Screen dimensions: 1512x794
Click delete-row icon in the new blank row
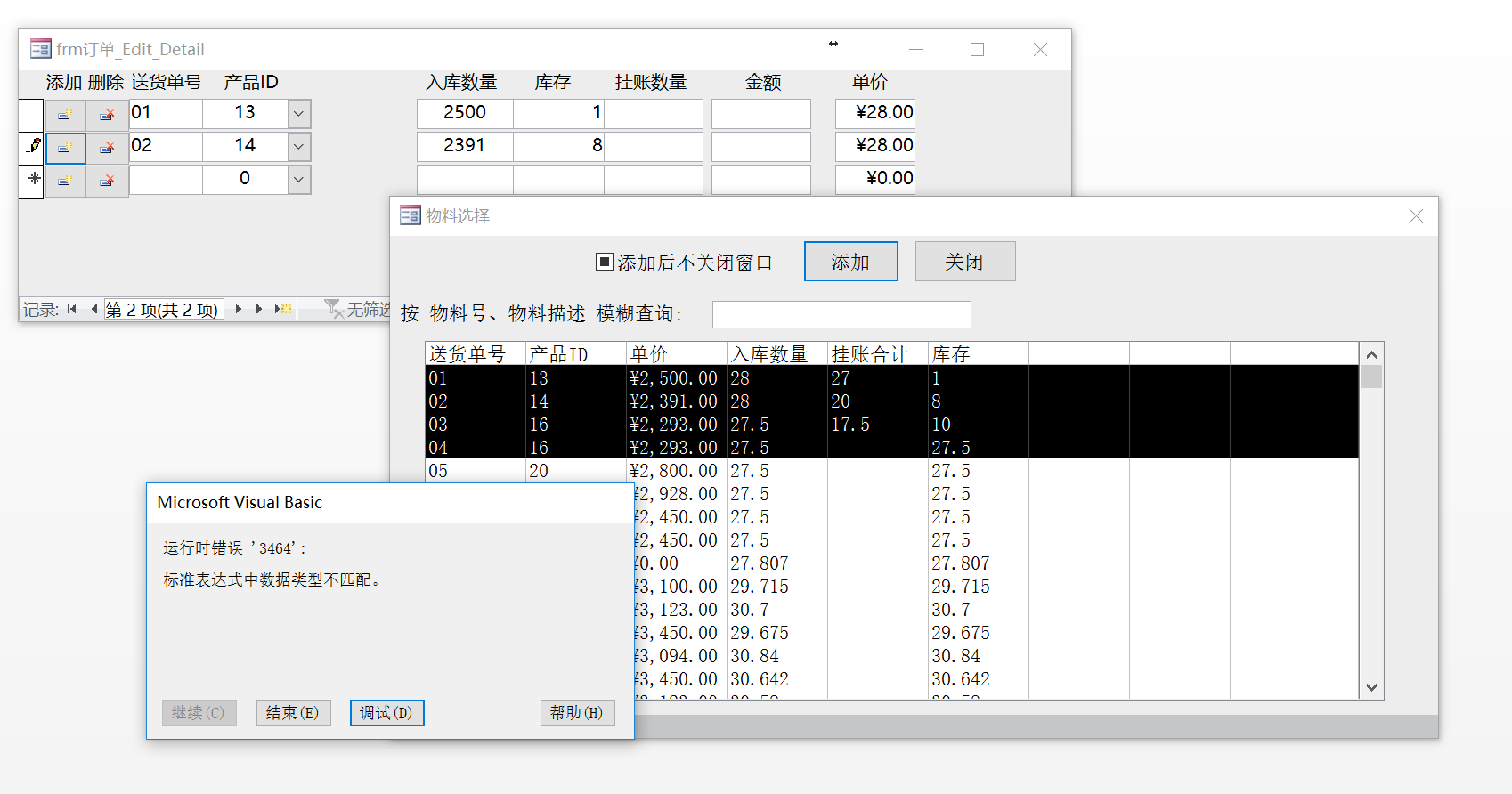point(107,181)
